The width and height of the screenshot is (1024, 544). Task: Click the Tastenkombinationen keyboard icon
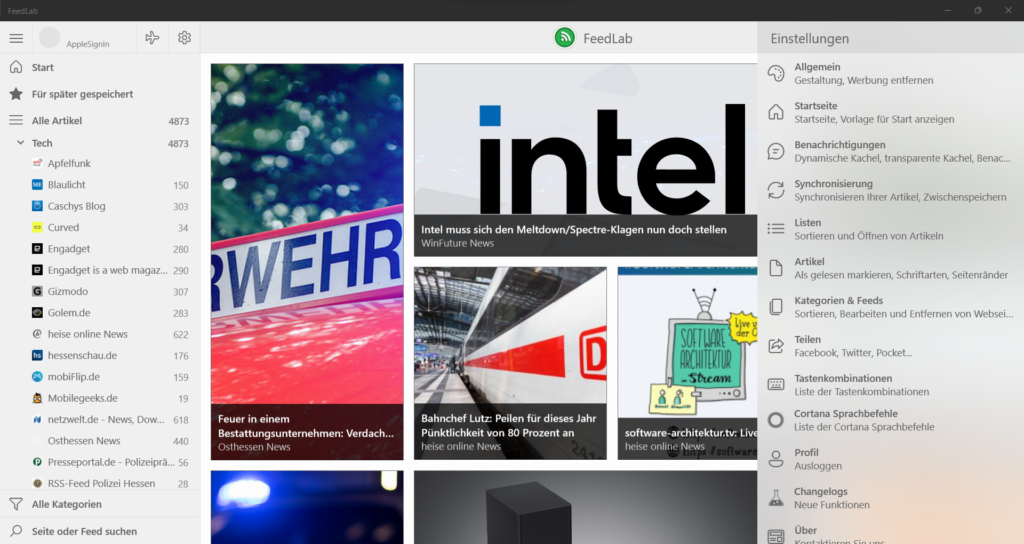pos(775,385)
